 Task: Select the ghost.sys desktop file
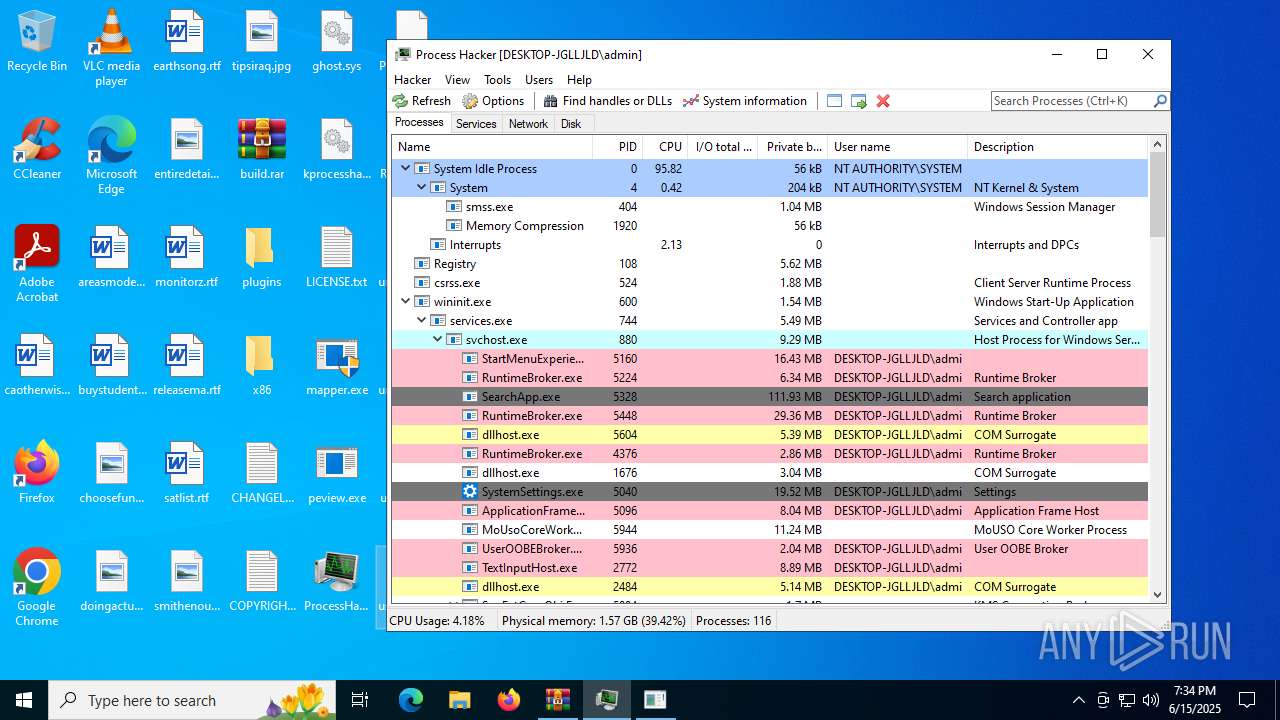337,42
